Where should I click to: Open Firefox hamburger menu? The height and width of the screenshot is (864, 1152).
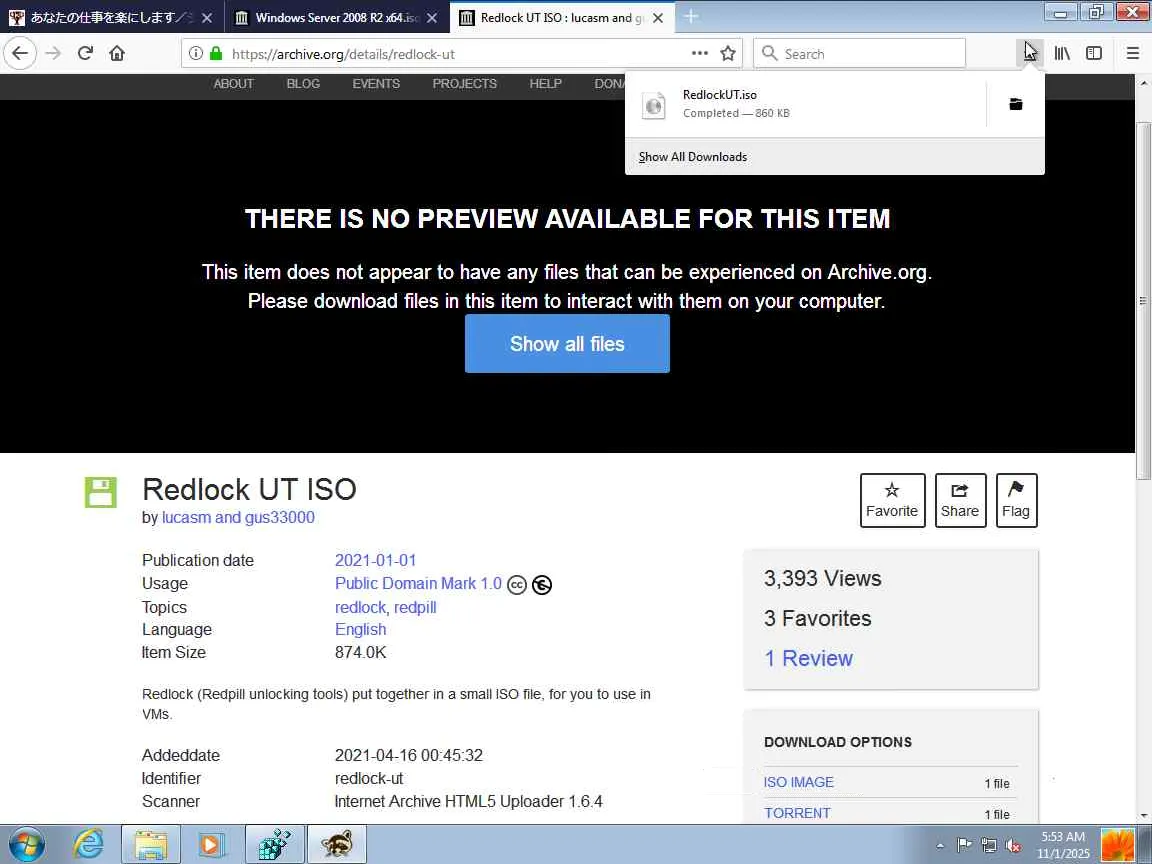tap(1132, 53)
